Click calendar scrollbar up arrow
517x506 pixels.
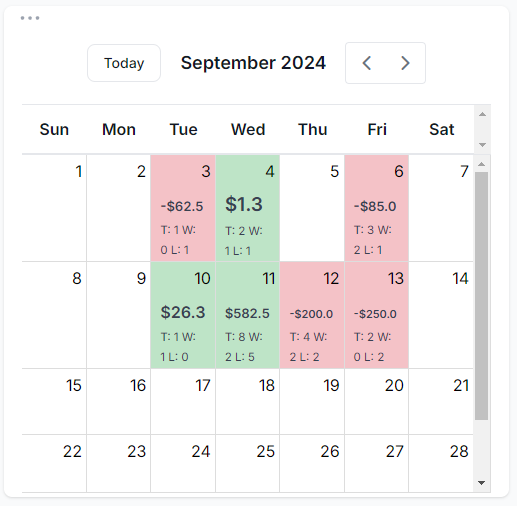(481, 164)
